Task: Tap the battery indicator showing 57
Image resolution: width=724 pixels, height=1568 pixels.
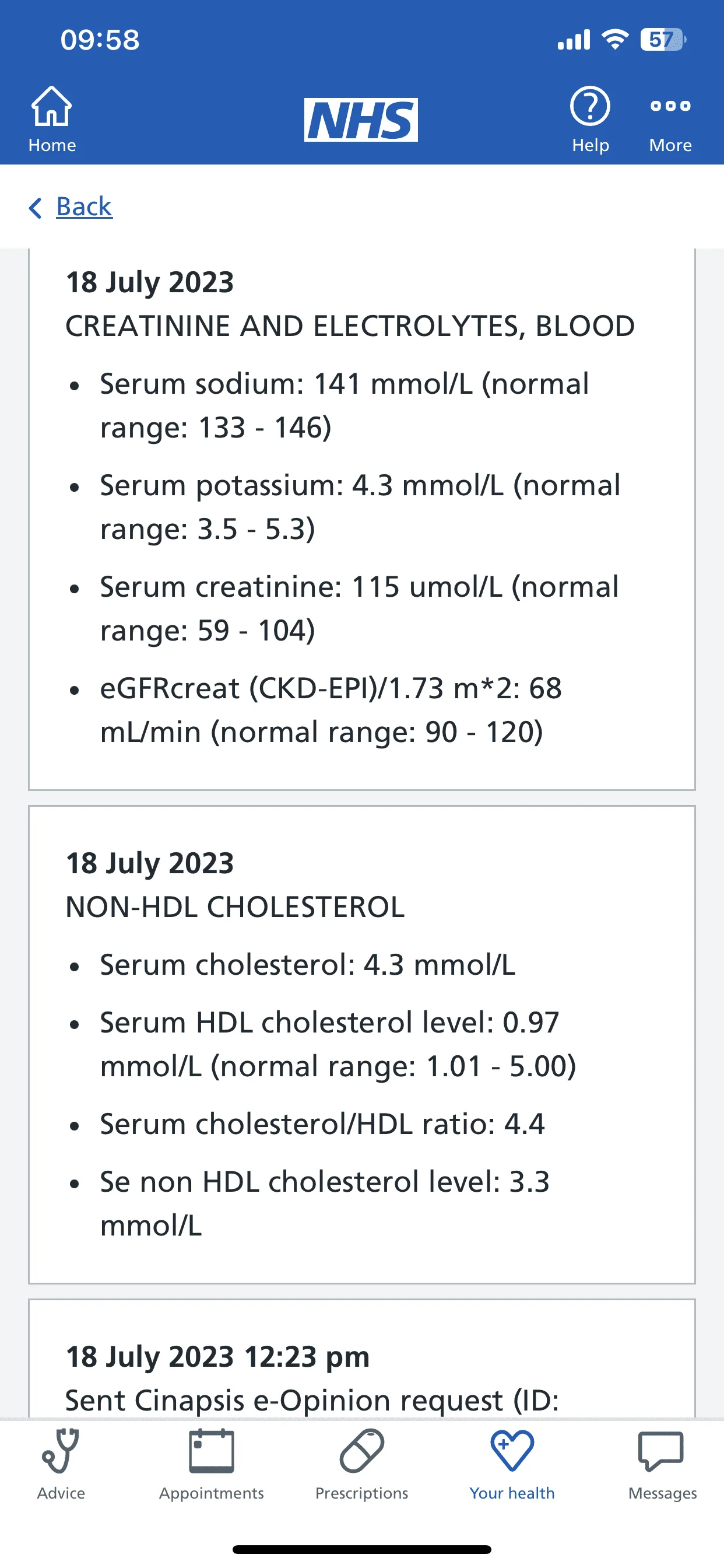Action: pyautogui.click(x=663, y=40)
